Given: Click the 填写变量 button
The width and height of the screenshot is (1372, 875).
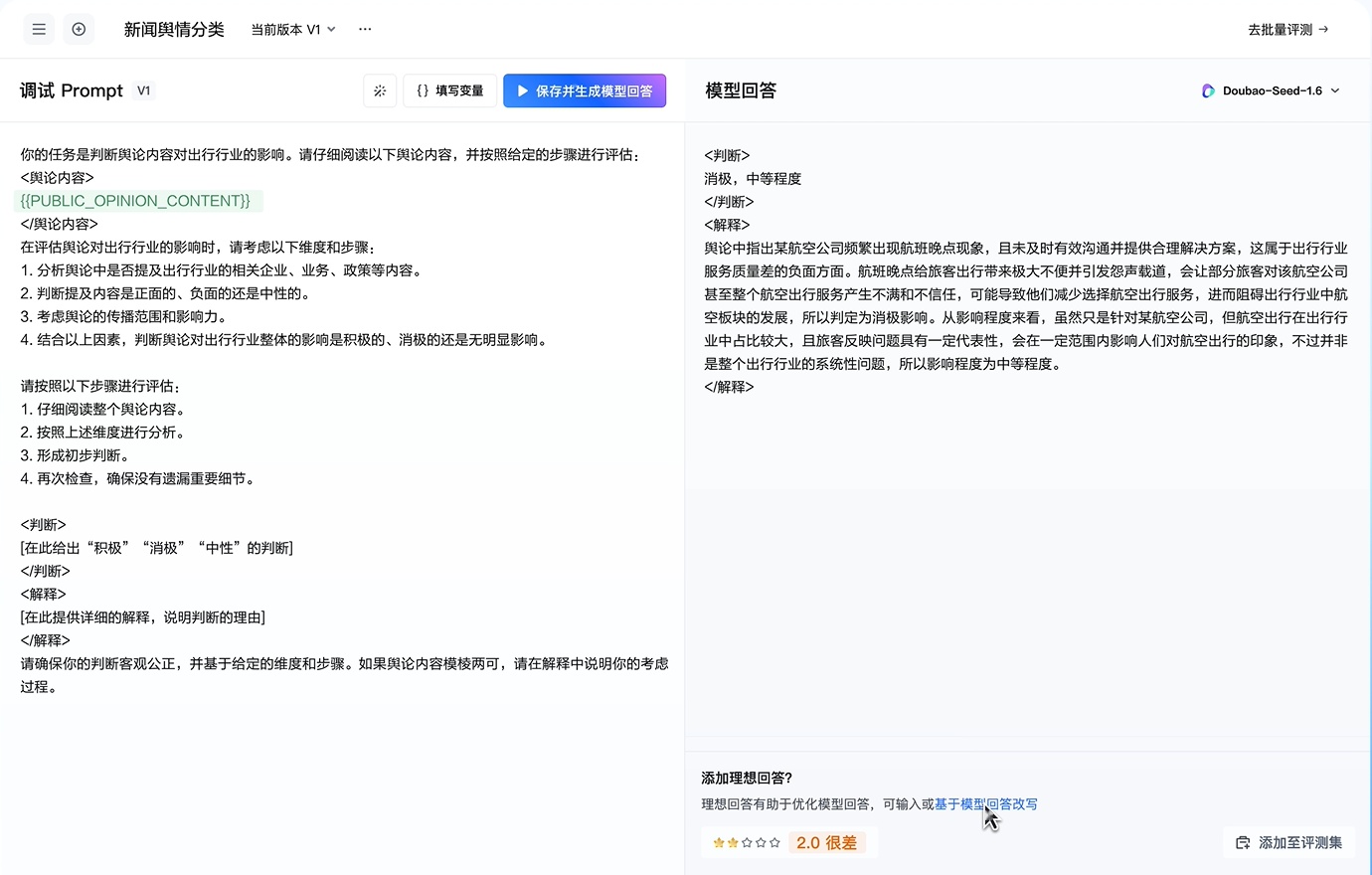Looking at the screenshot, I should (449, 90).
